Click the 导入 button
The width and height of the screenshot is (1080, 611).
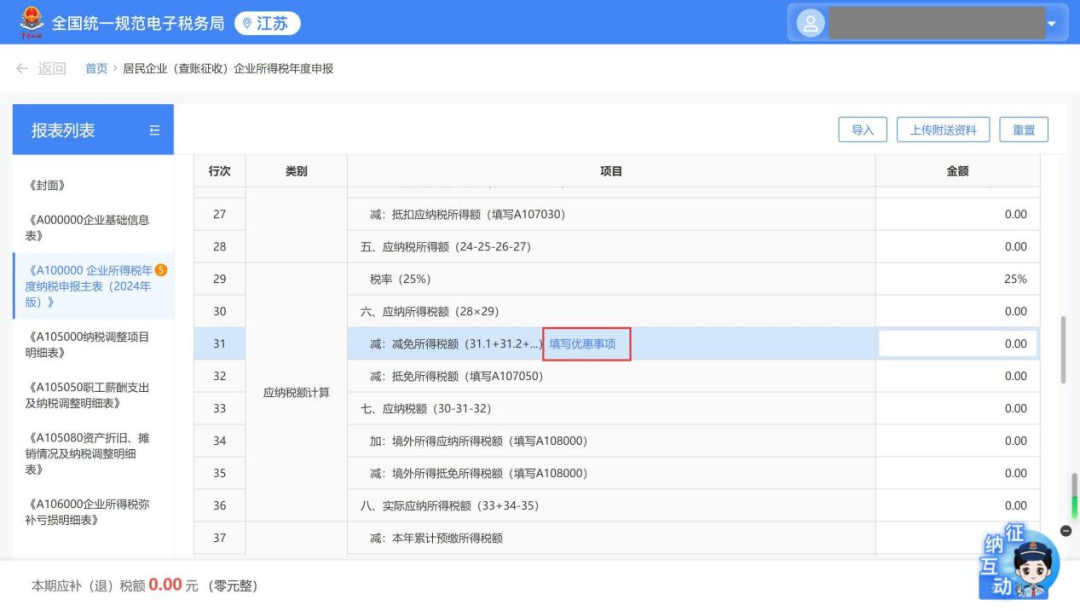point(862,130)
